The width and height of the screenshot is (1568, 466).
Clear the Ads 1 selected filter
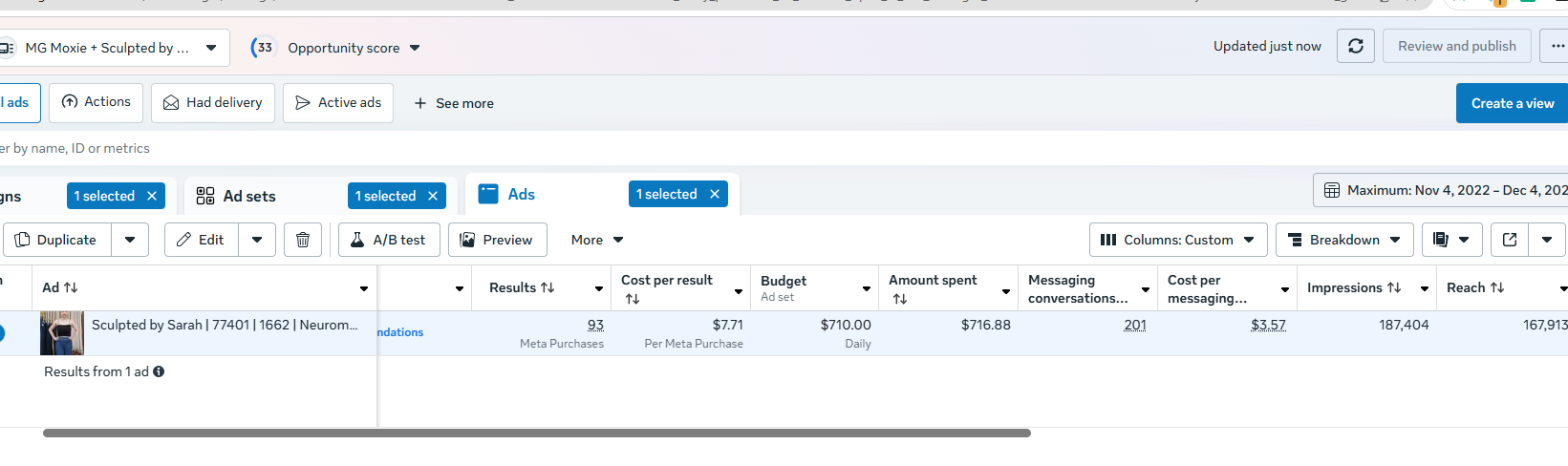[714, 194]
